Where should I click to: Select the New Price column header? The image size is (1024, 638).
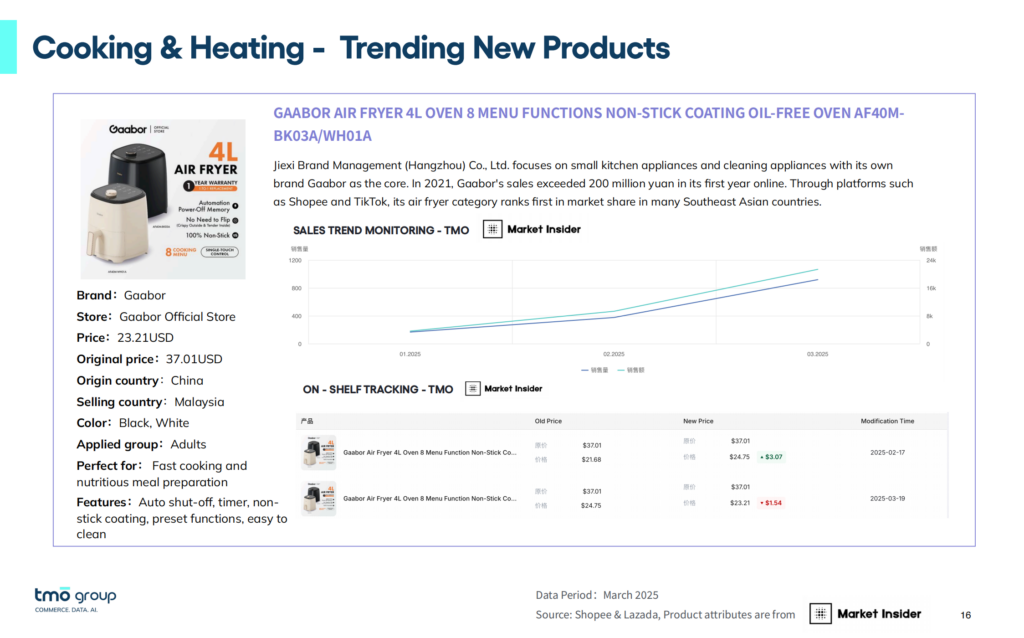pos(698,421)
